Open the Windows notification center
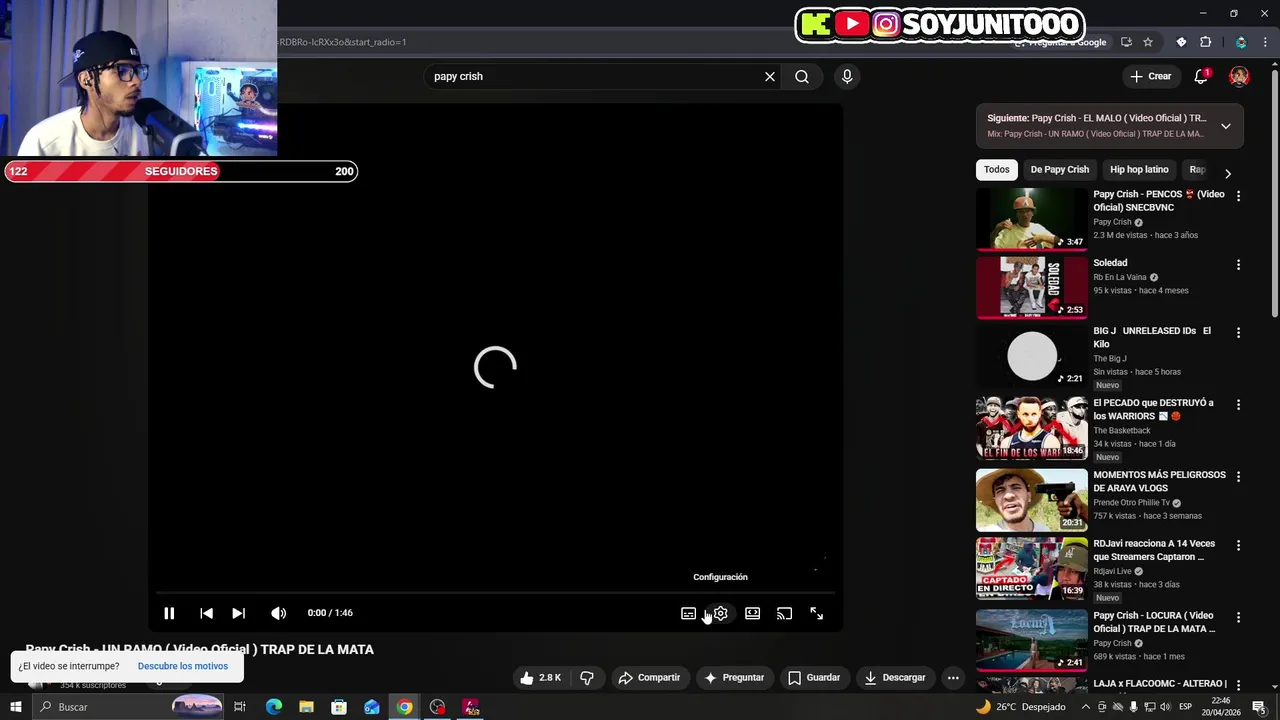The height and width of the screenshot is (720, 1280). click(x=1259, y=707)
